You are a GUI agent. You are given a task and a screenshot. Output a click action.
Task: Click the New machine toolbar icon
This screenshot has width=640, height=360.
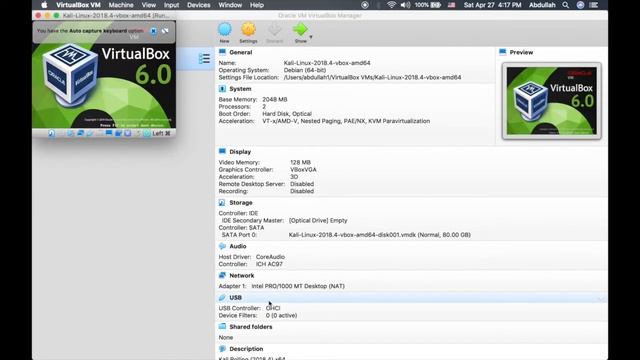(x=224, y=29)
